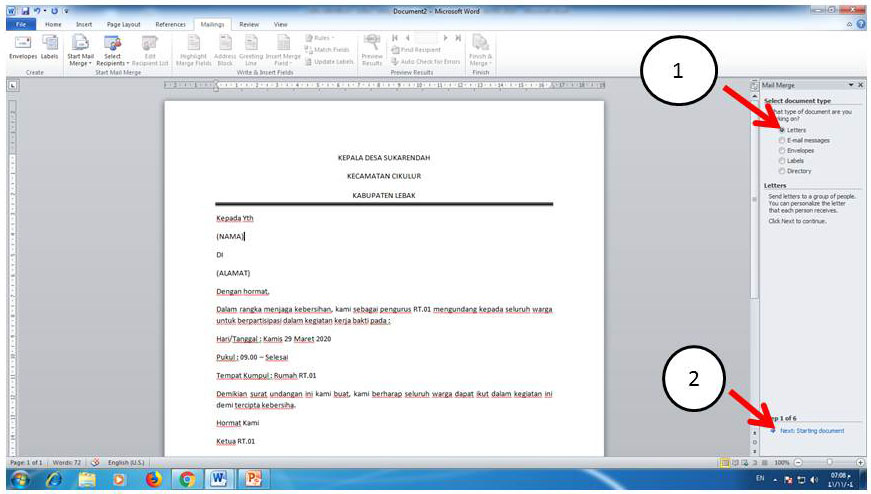This screenshot has width=871, height=494.
Task: Click the 100% zoom level button
Action: pos(782,462)
